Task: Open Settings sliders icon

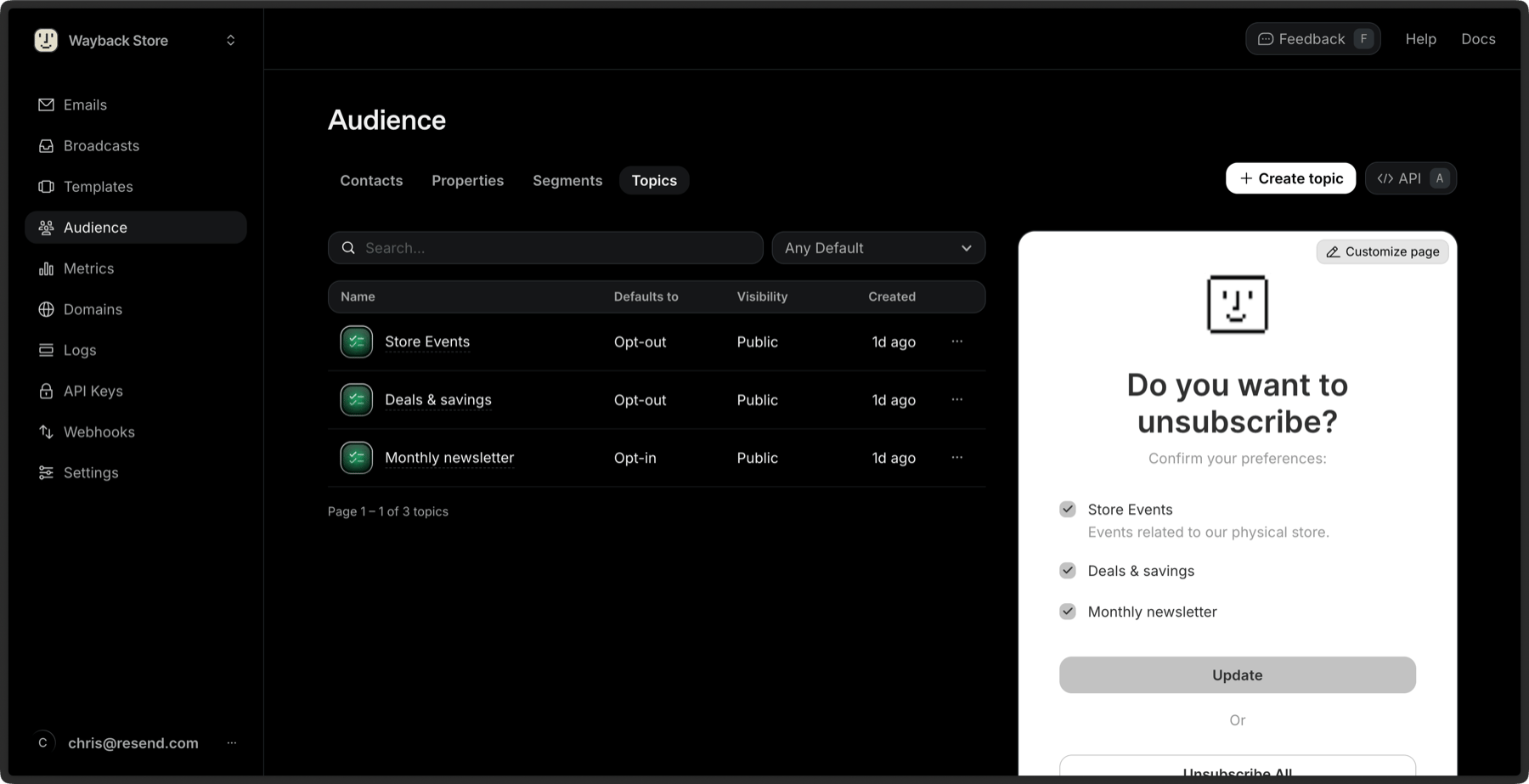Action: [x=46, y=472]
